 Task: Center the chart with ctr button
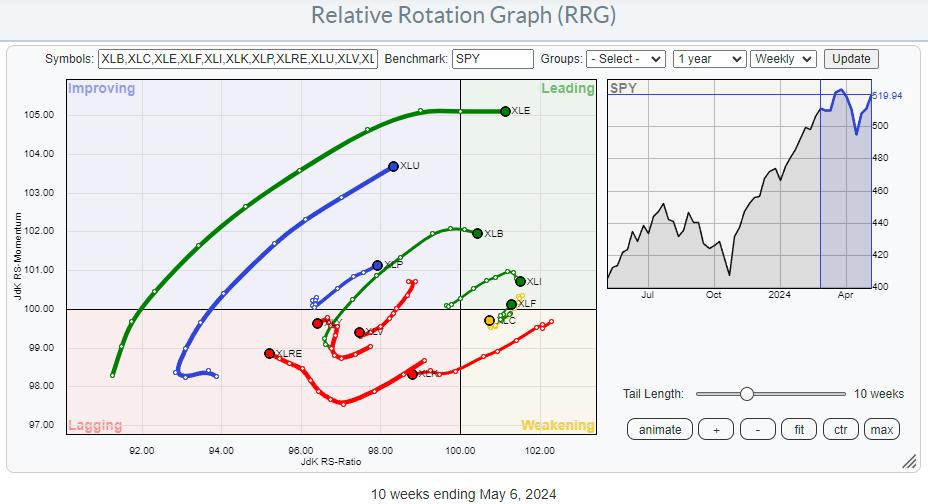pos(841,429)
